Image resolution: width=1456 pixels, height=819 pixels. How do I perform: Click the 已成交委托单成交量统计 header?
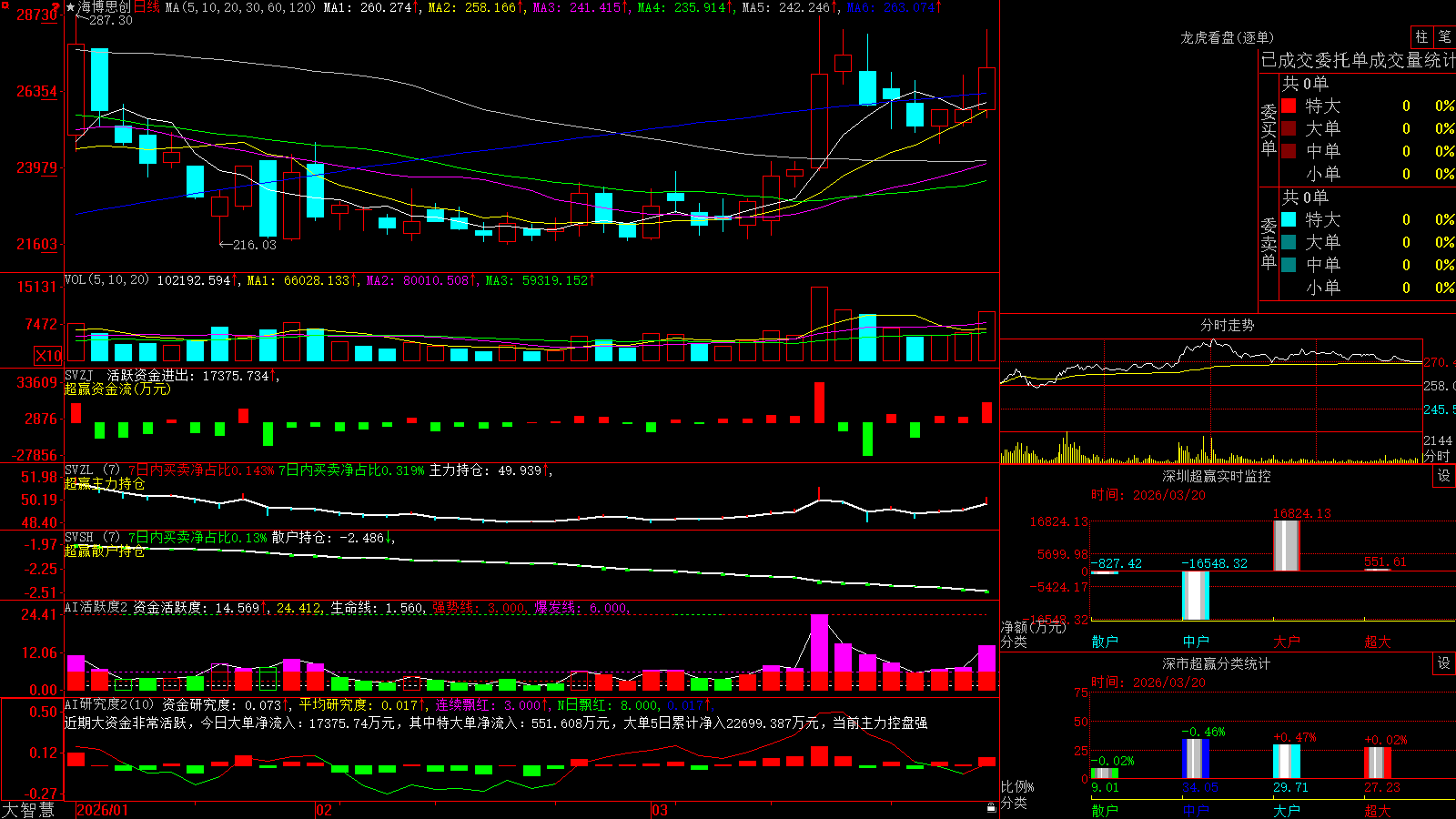tap(1358, 60)
